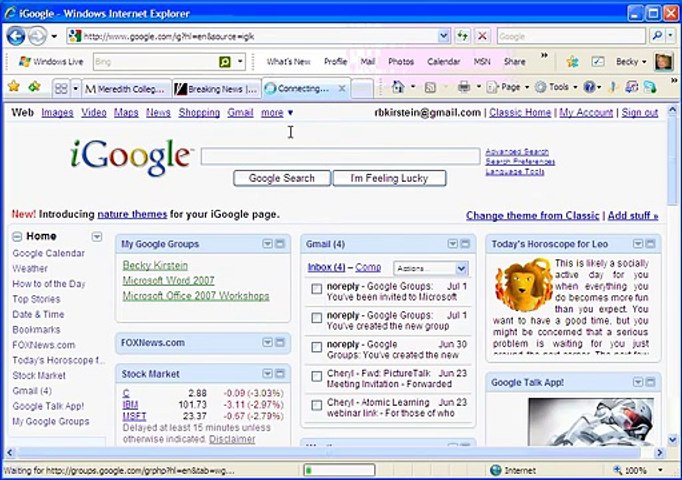Check the Cheryl Atomic Learning email checkbox
This screenshot has height=480, width=682.
click(317, 405)
